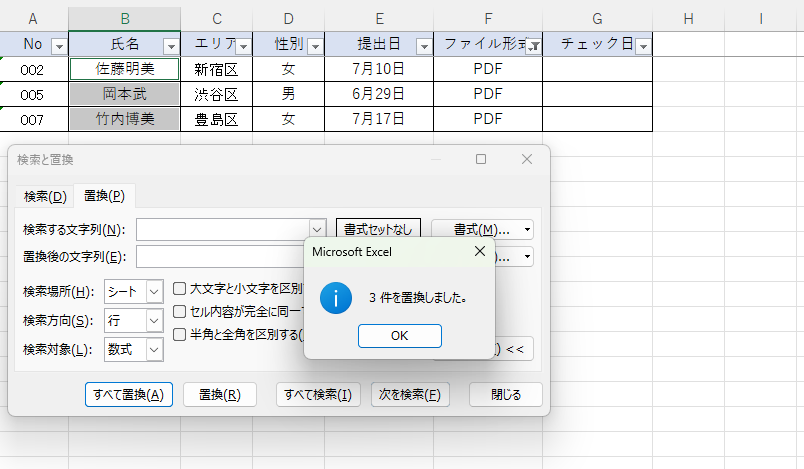Switch to the 置換(P) tab
This screenshot has height=469, width=804.
(x=104, y=196)
